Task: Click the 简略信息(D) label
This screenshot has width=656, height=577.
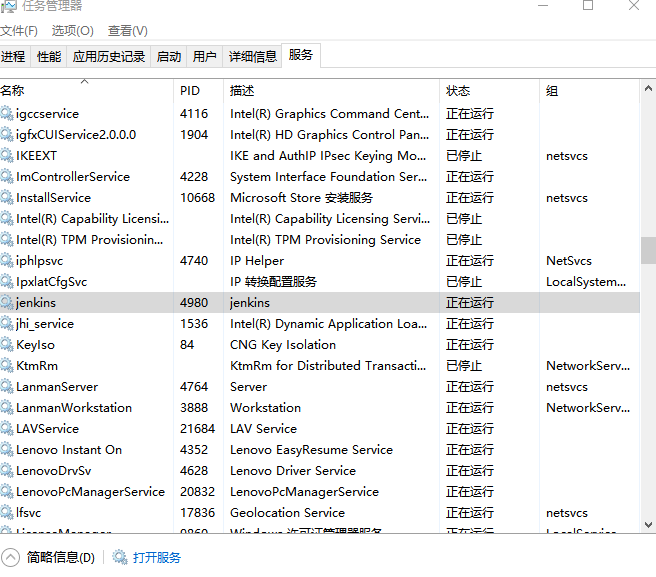Action: [61, 557]
